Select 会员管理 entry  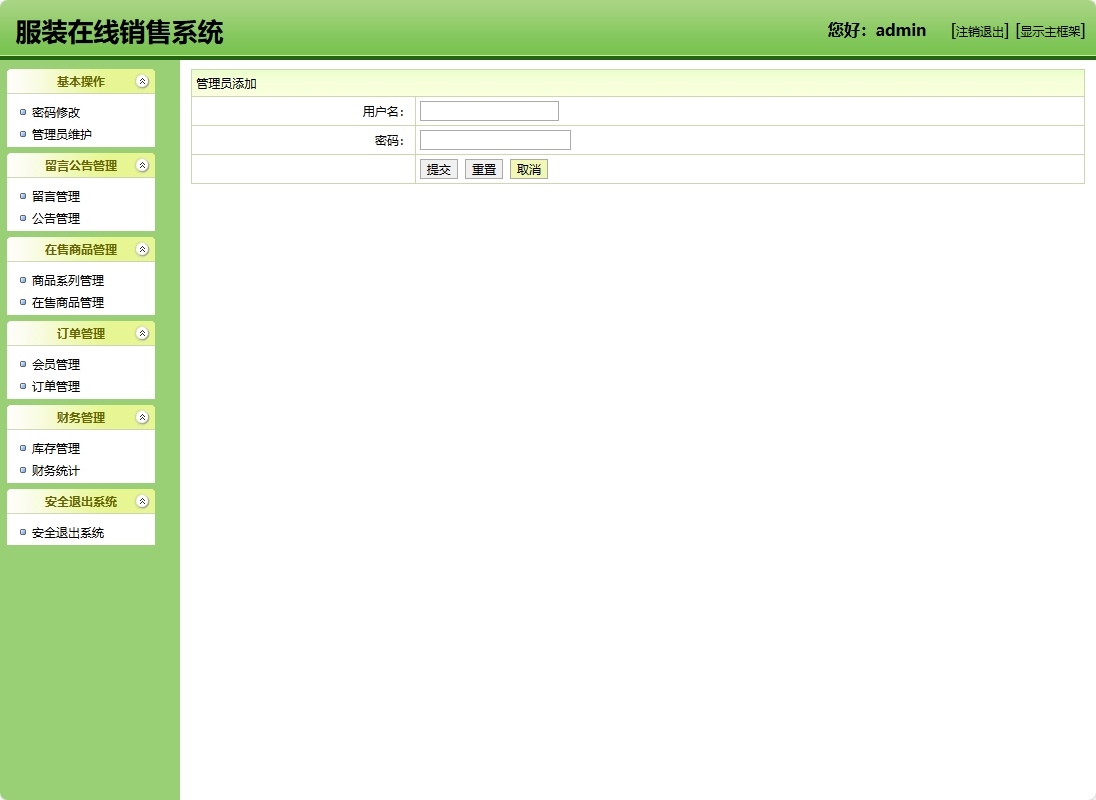tap(56, 364)
